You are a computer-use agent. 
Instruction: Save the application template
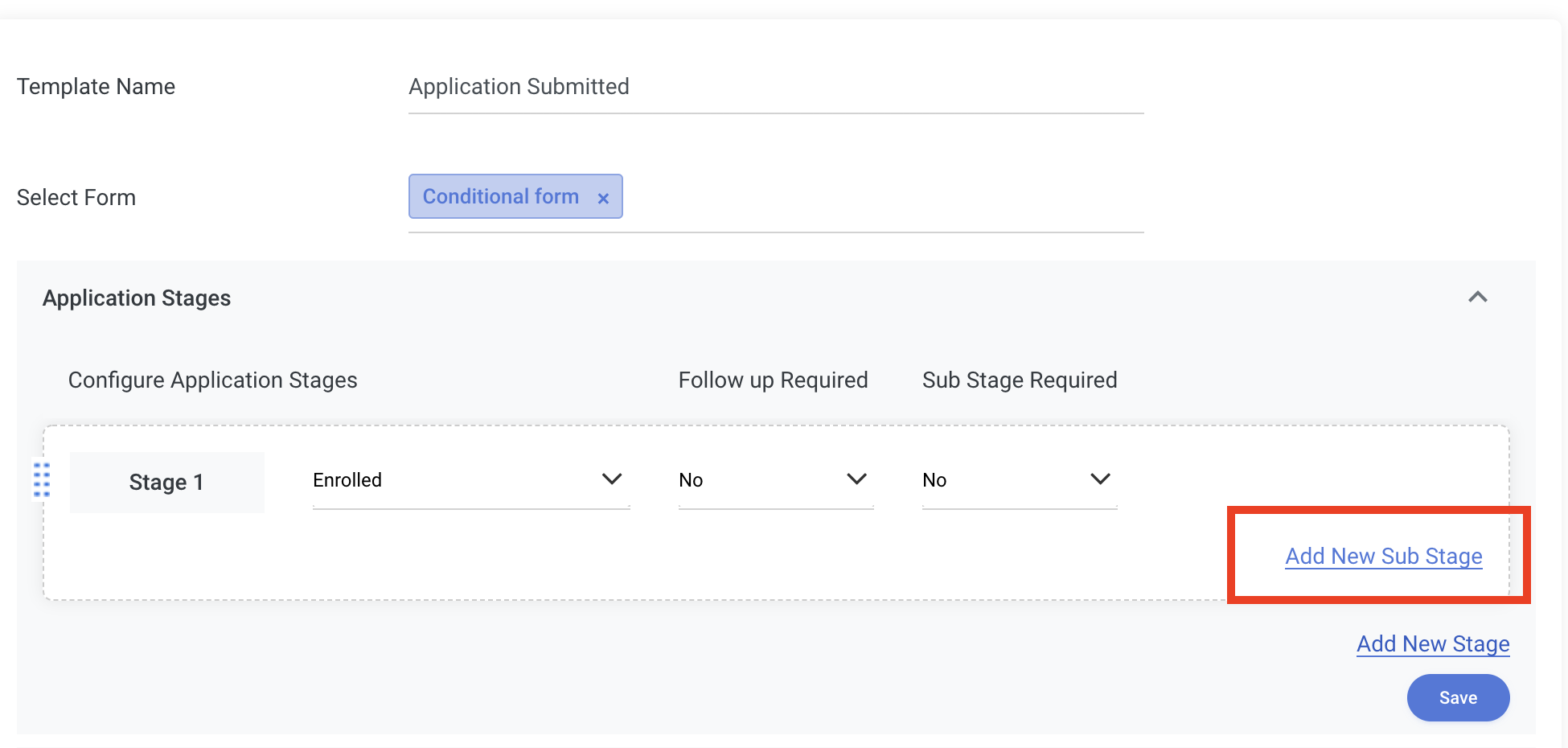click(1458, 697)
